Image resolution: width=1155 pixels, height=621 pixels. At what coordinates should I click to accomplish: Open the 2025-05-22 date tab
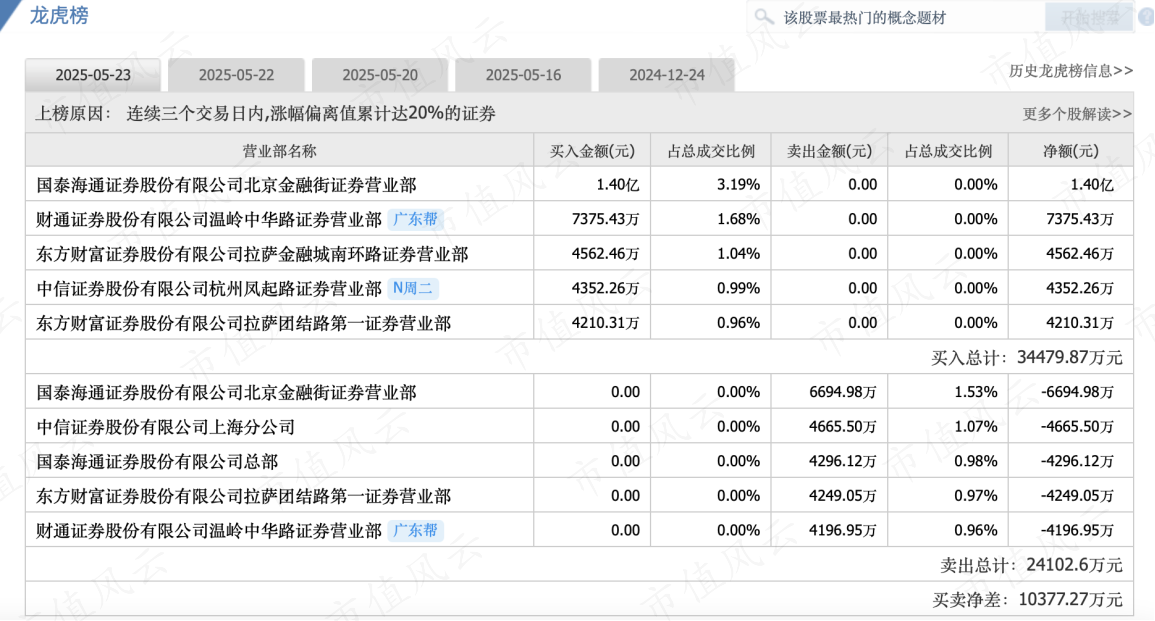[x=236, y=75]
